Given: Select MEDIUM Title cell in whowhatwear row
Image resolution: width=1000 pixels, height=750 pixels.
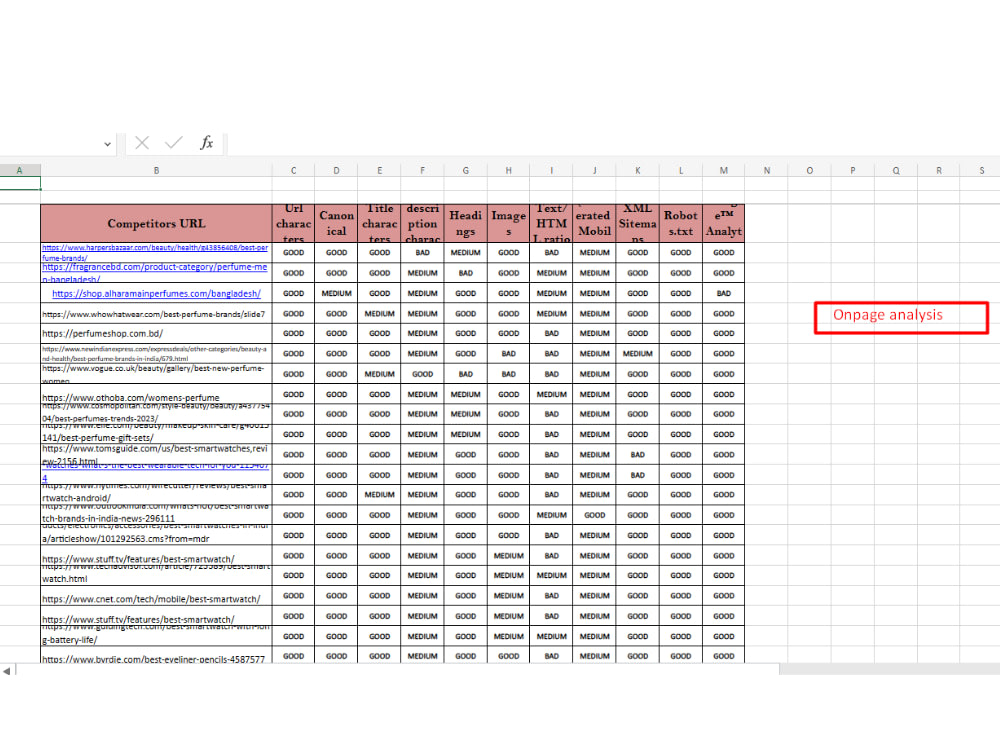Looking at the screenshot, I should point(379,314).
